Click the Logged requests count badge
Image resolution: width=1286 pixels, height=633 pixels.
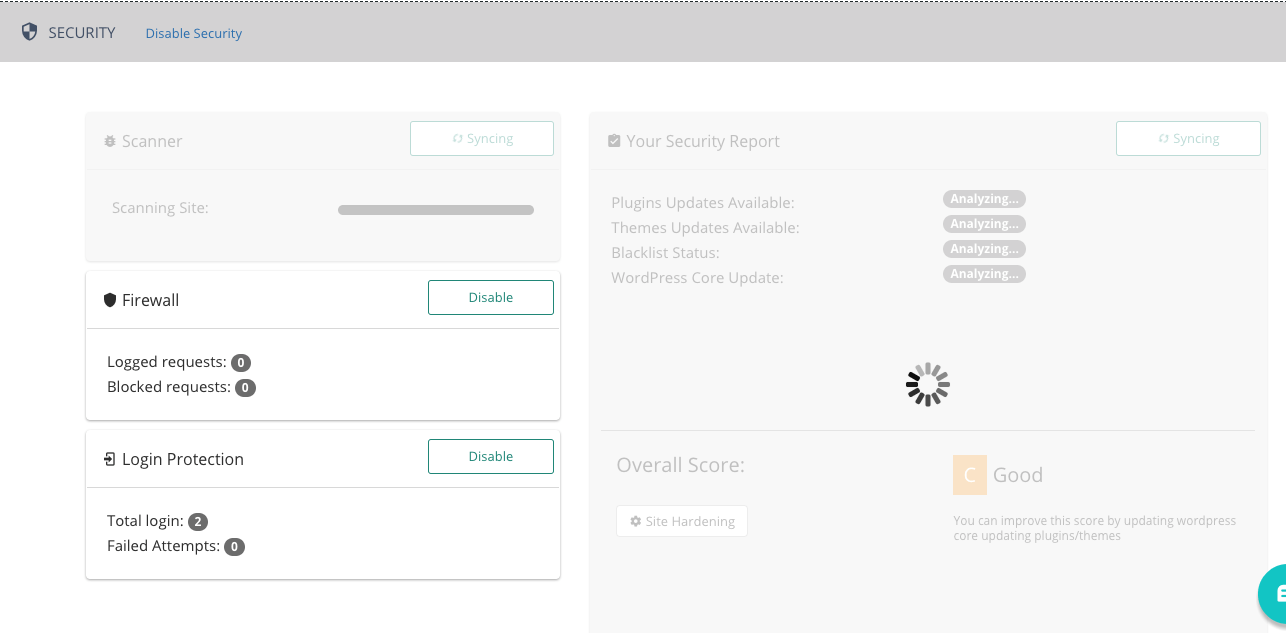241,363
